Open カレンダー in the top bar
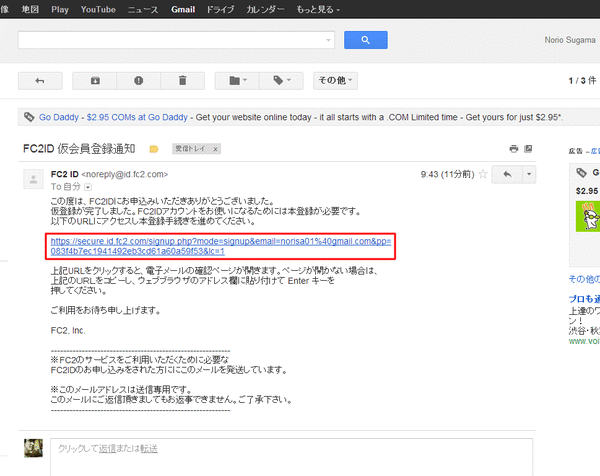This screenshot has height=476, width=600. pos(265,9)
